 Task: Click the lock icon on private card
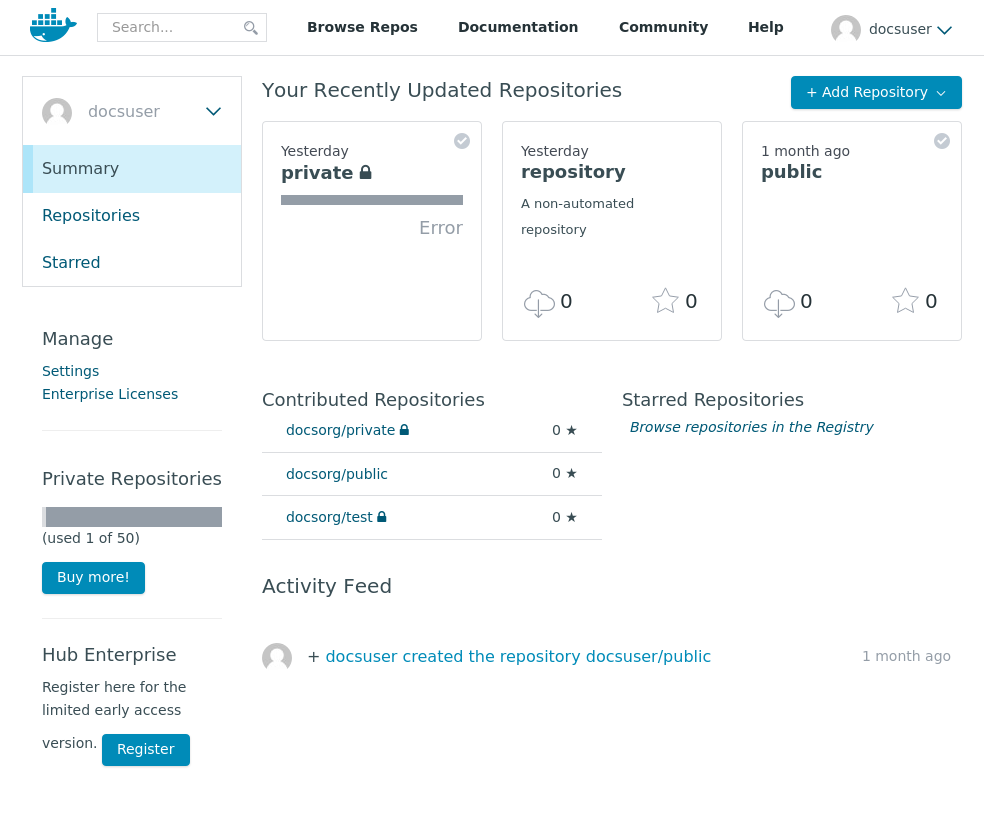(365, 172)
